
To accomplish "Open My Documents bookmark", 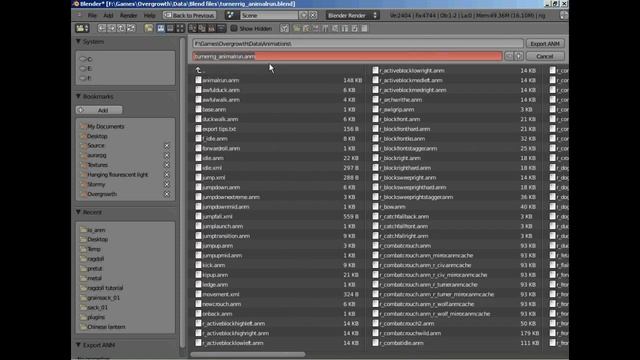I will 105,127.
